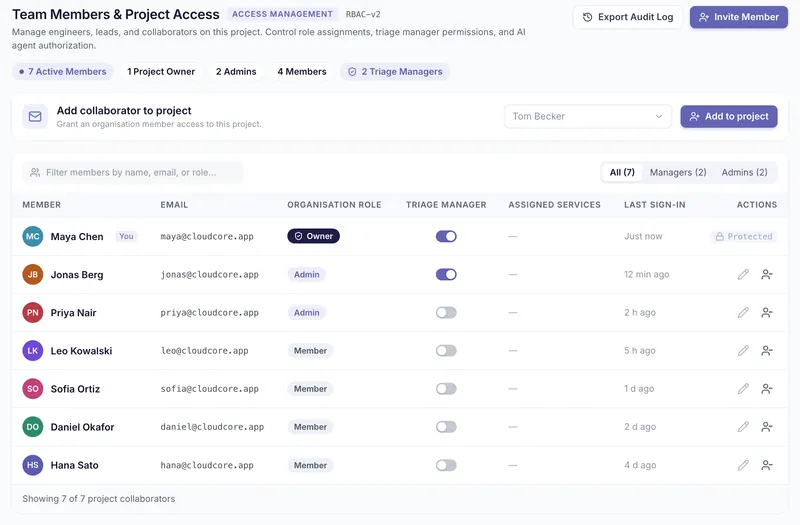Screen dimensions: 800x525
Task: Open Sofia Ortiz's Member role badge
Action: tap(310, 389)
